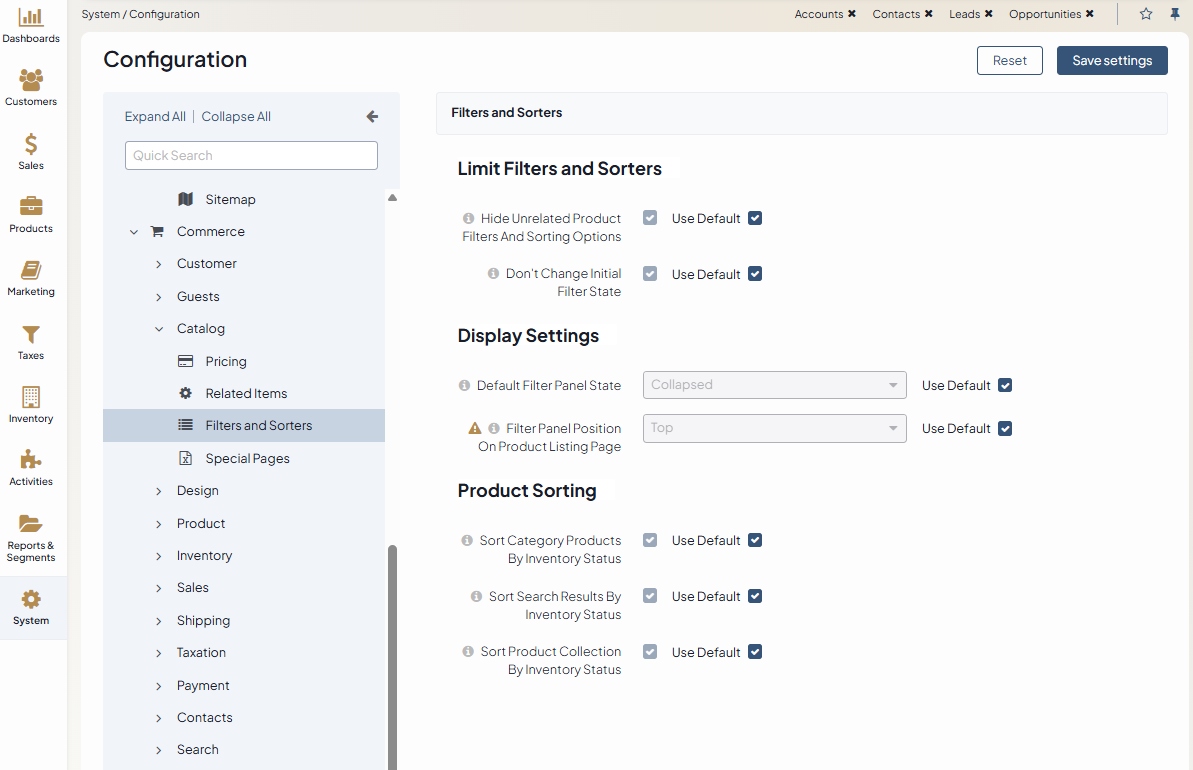Image resolution: width=1193 pixels, height=770 pixels.
Task: Collapse the Catalog tree node
Action: (x=158, y=329)
